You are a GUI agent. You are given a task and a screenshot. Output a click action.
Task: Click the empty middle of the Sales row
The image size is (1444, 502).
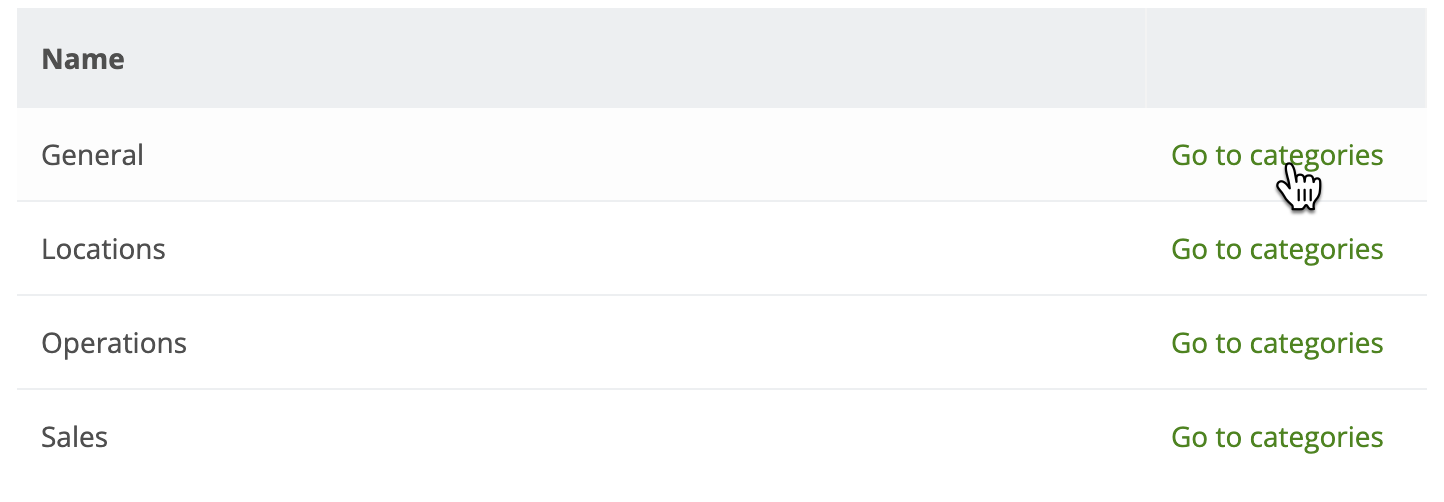[650, 437]
